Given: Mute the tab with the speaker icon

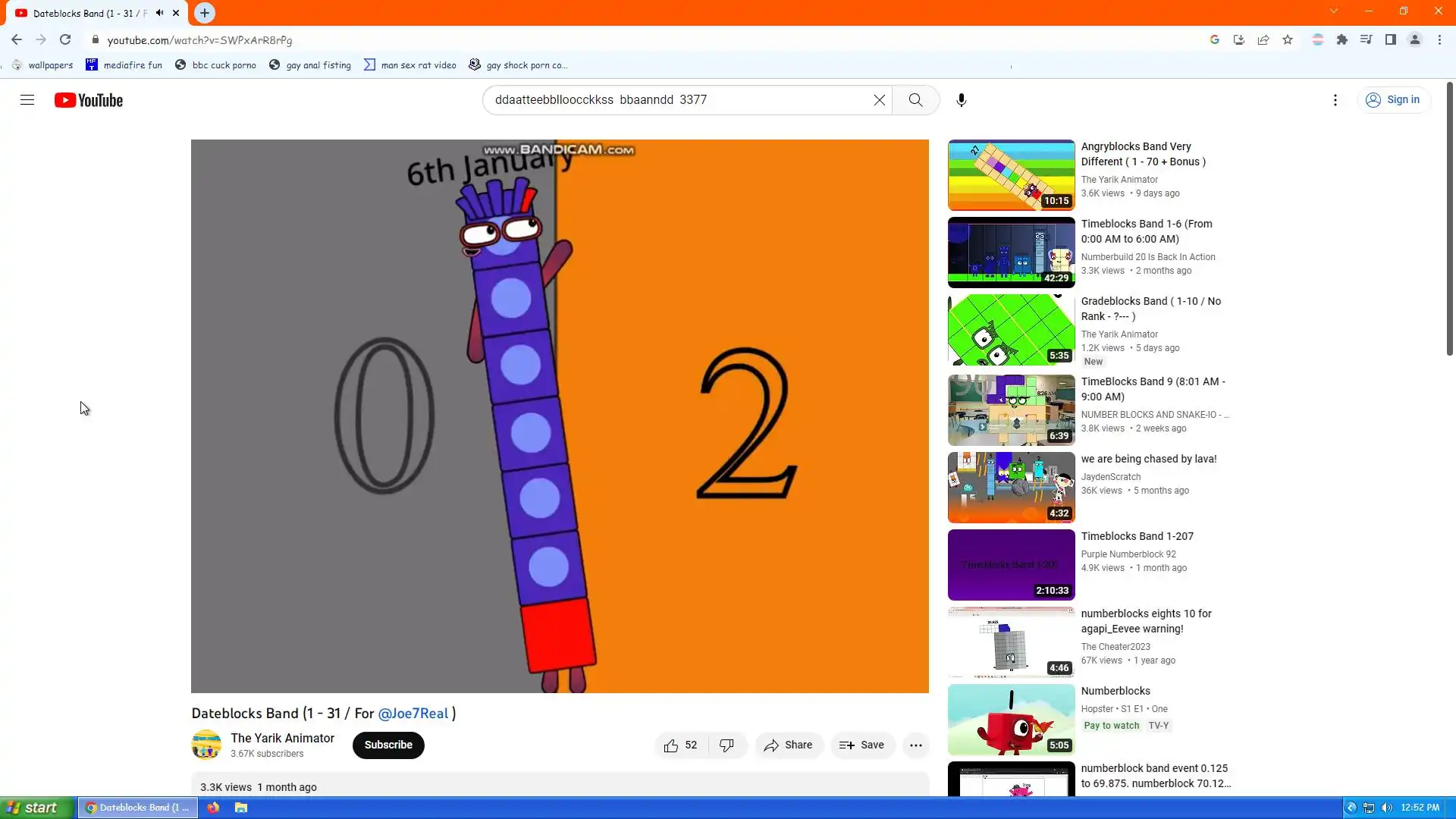Looking at the screenshot, I should (159, 13).
